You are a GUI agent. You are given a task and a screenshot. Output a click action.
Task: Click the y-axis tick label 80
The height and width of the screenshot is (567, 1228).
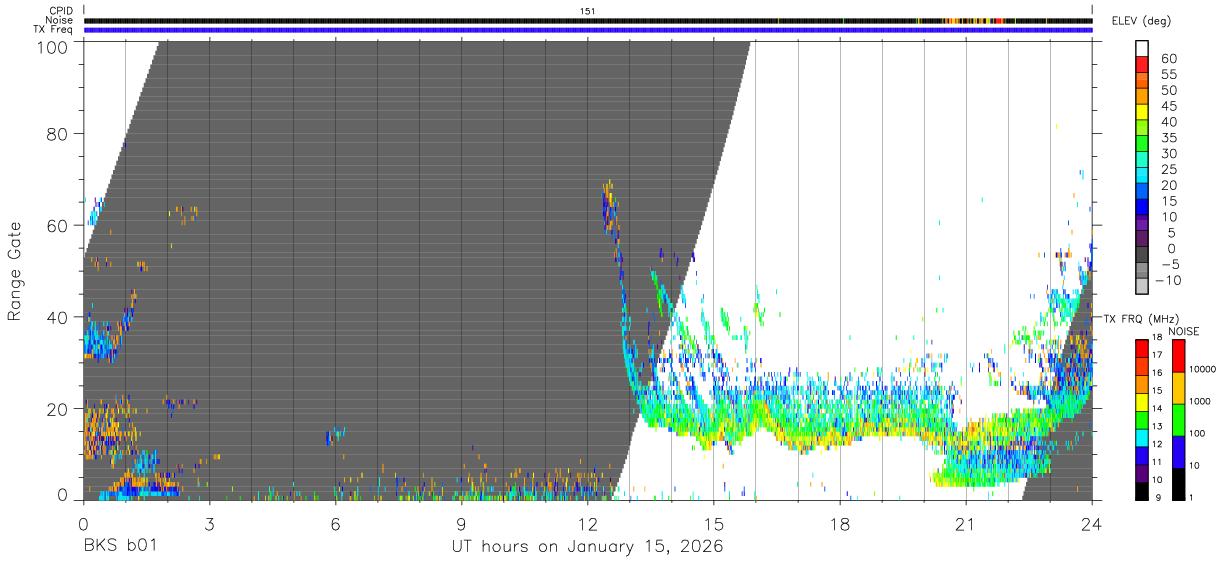(x=57, y=134)
